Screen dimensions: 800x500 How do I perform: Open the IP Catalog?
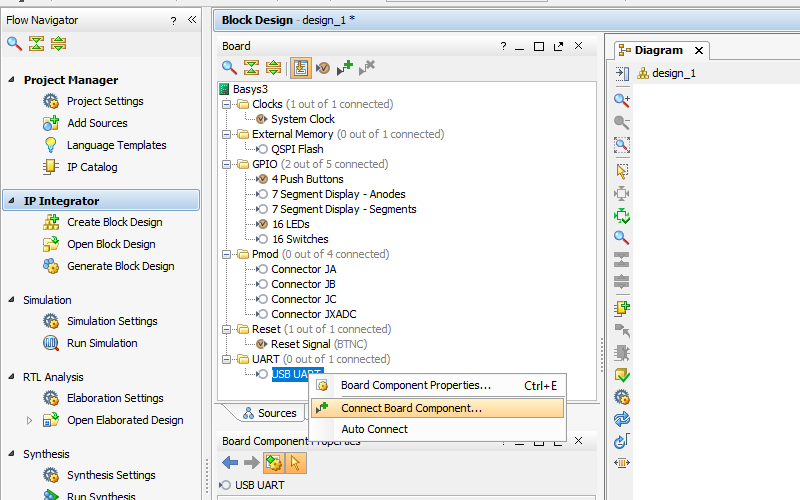(x=92, y=167)
